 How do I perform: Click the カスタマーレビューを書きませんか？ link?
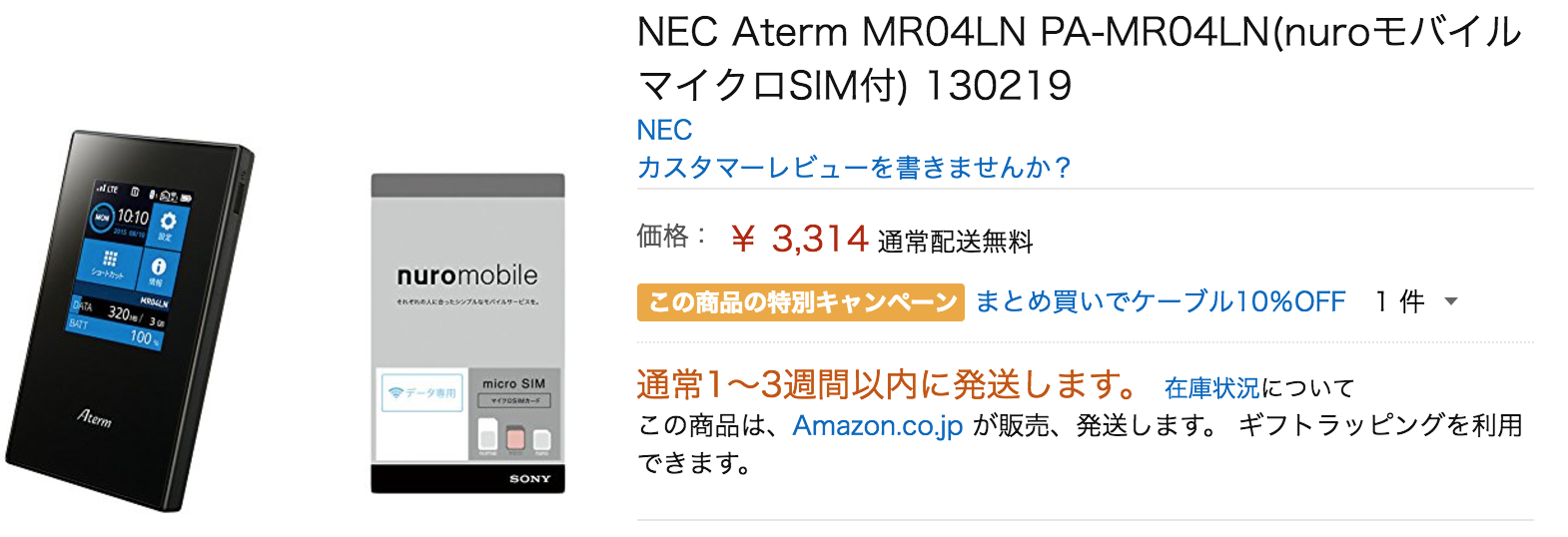(855, 167)
